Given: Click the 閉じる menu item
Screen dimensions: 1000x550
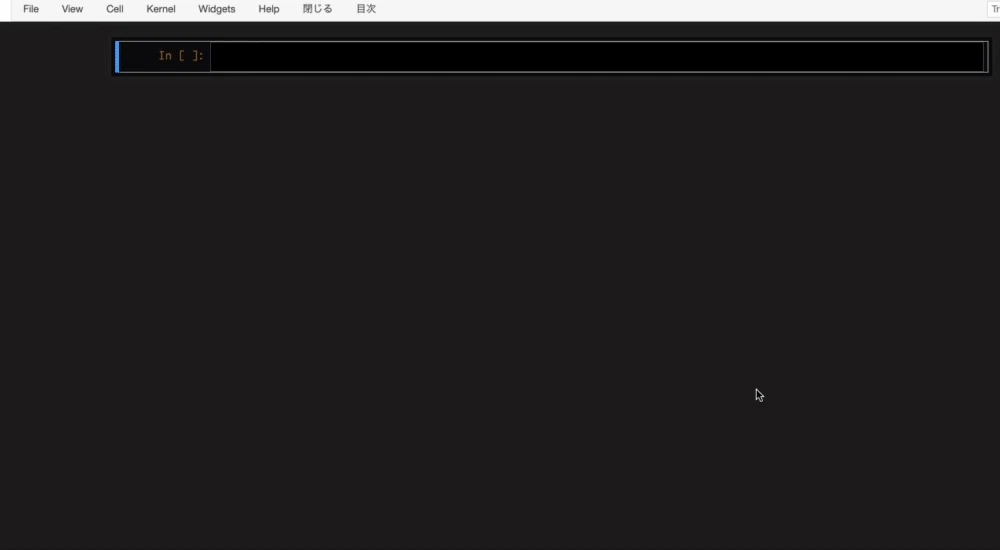Looking at the screenshot, I should 318,9.
